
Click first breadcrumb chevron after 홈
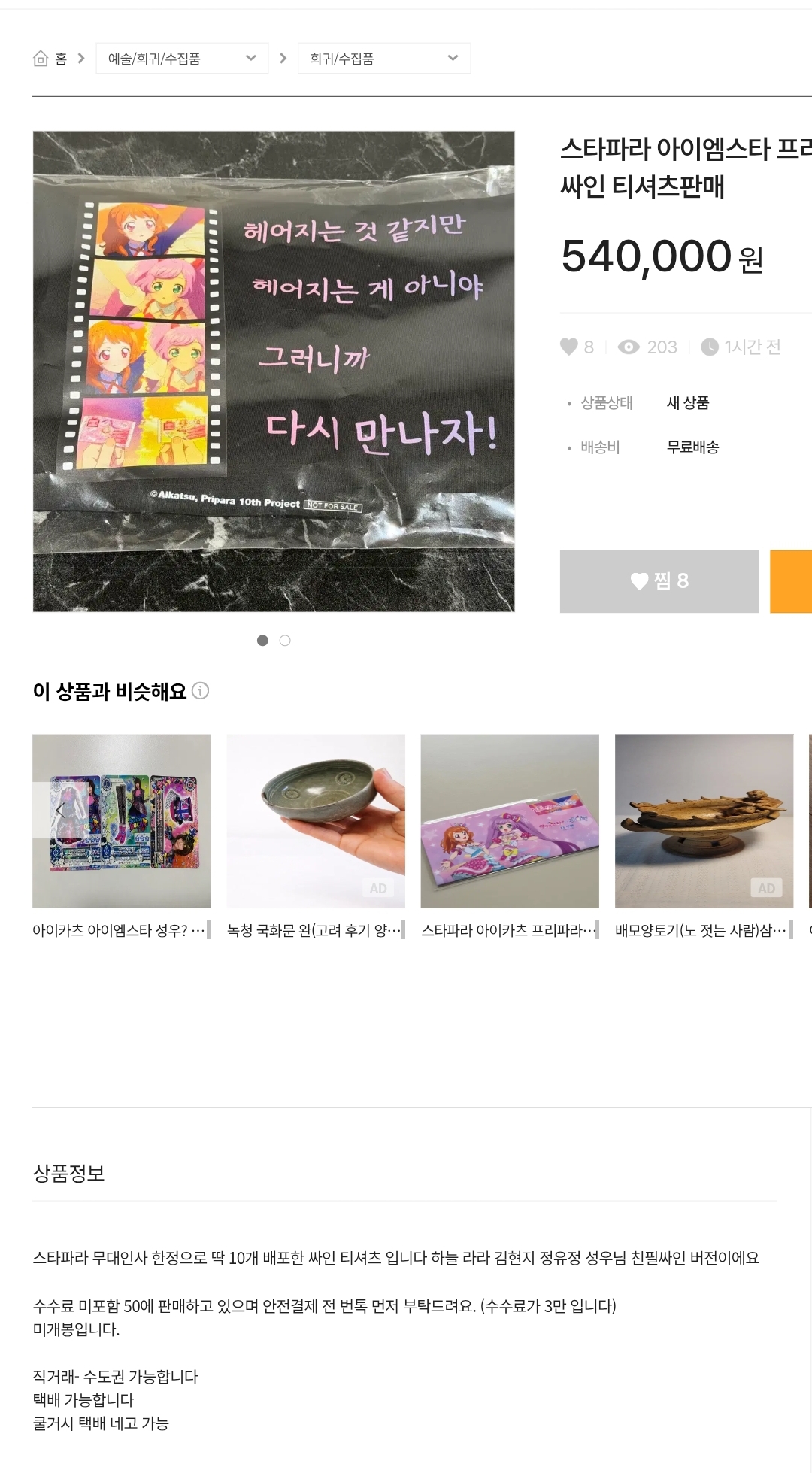[x=81, y=58]
